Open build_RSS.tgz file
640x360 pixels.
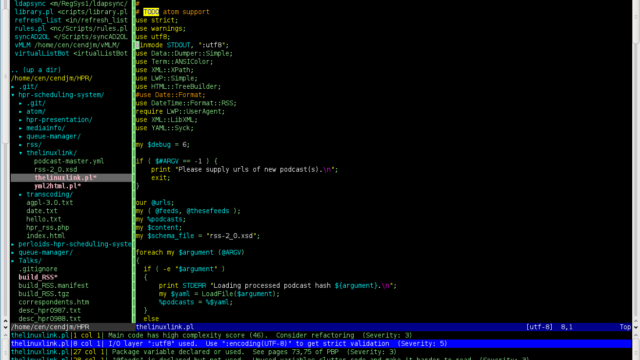pyautogui.click(x=44, y=294)
